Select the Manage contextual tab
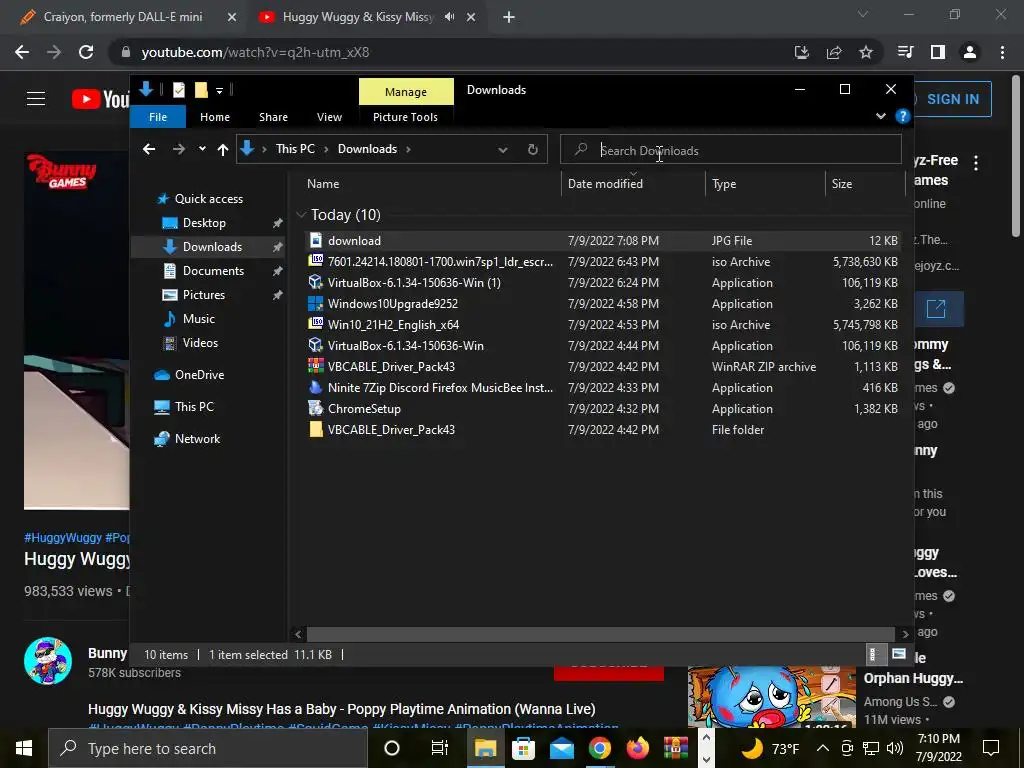1024x768 pixels. 406,92
